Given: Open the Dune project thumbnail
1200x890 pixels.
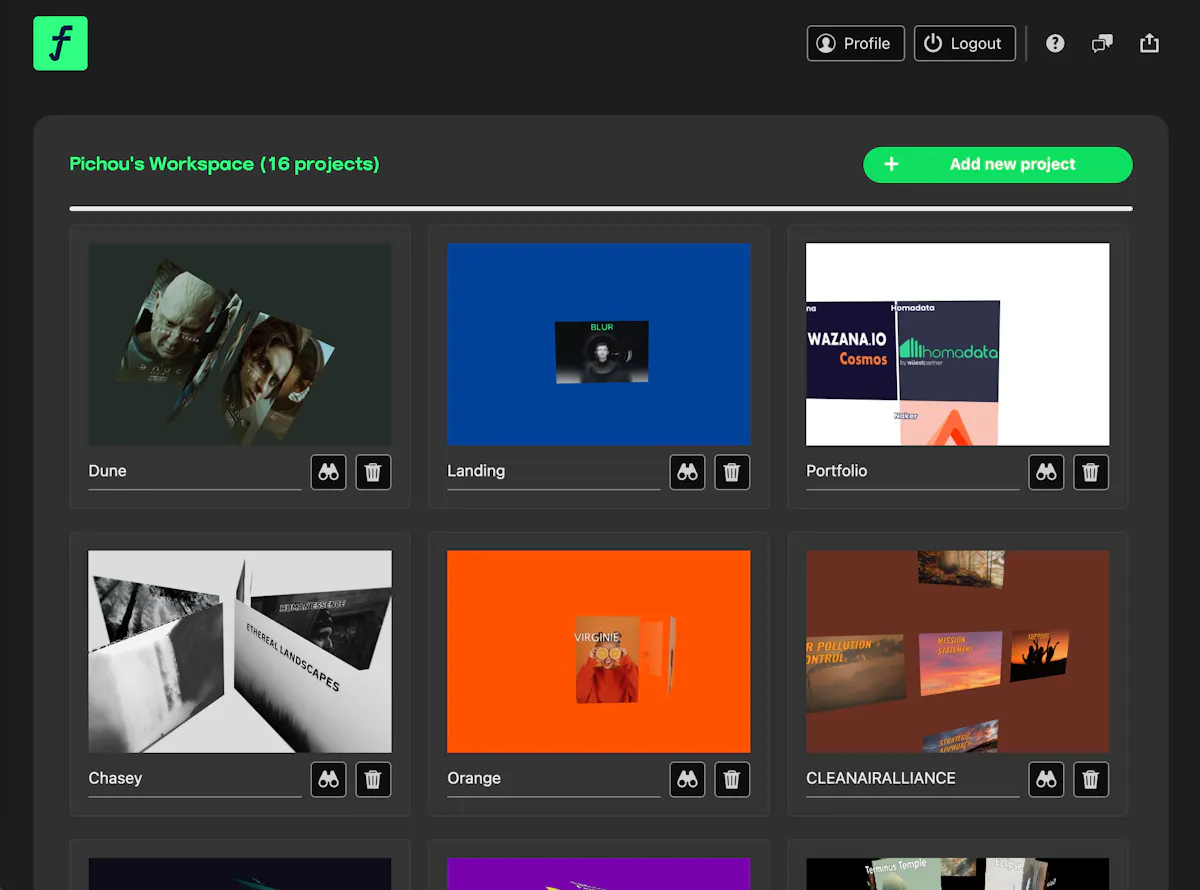Looking at the screenshot, I should [240, 344].
